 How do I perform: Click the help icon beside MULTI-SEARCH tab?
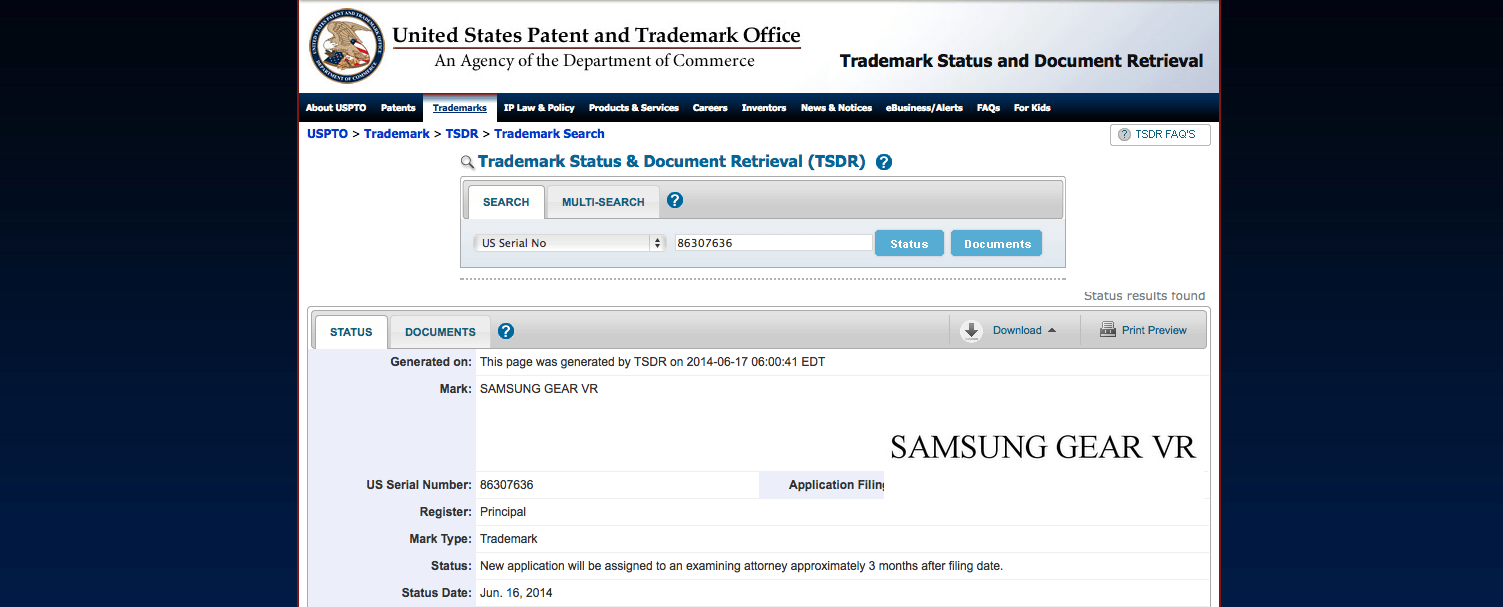coord(675,200)
